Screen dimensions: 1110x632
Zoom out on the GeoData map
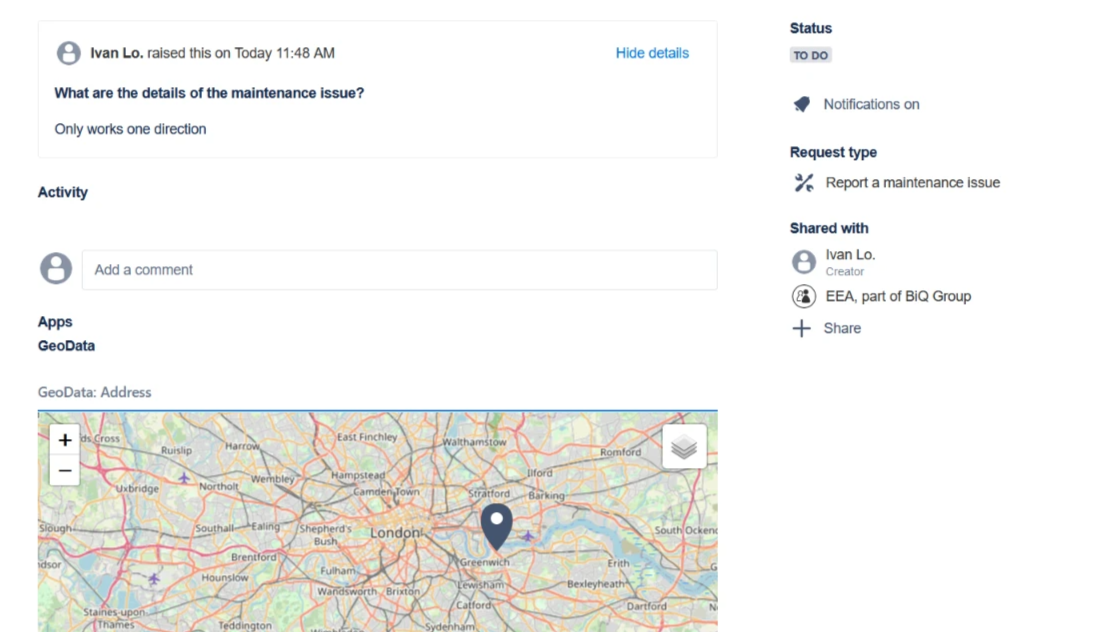[65, 470]
